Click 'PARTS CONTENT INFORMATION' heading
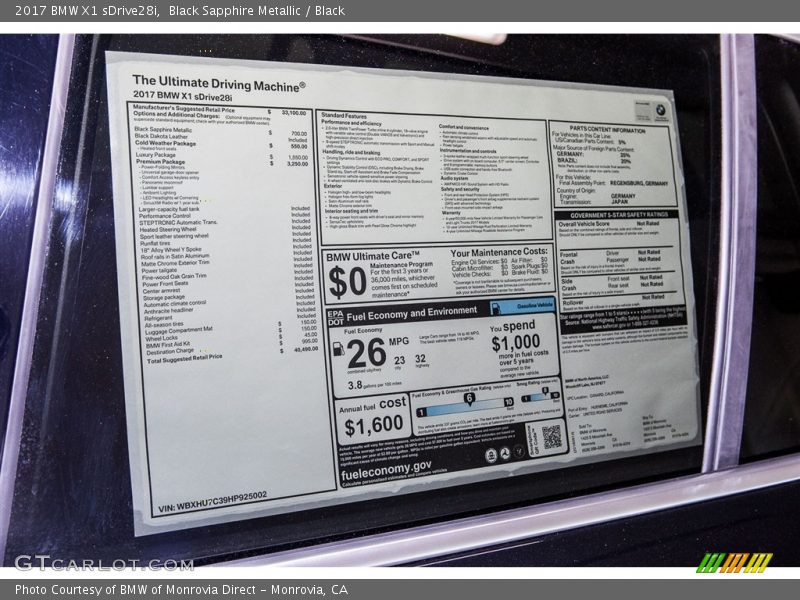The width and height of the screenshot is (800, 600). tap(607, 130)
